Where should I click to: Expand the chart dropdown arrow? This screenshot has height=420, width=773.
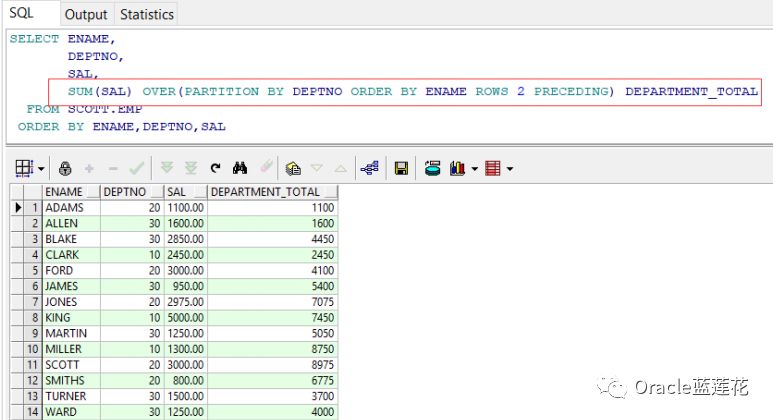474,169
